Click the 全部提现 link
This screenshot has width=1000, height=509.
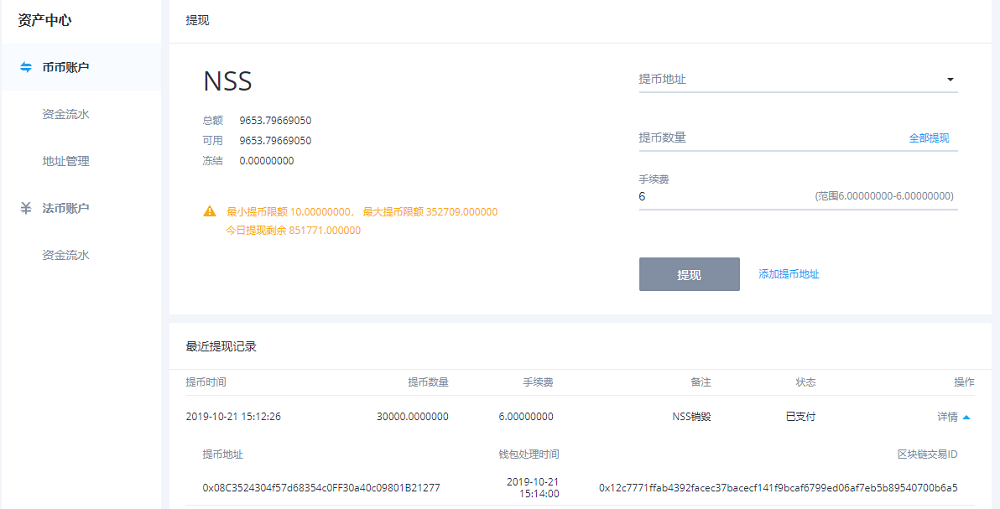(x=929, y=138)
